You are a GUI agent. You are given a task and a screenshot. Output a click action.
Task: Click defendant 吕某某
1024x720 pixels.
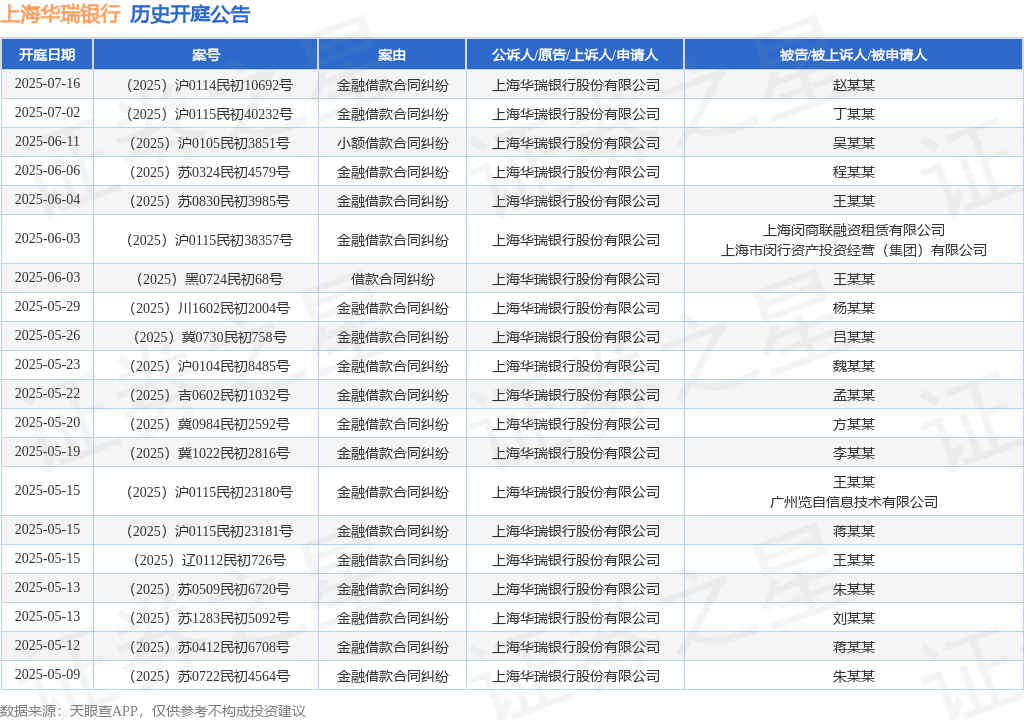(854, 337)
